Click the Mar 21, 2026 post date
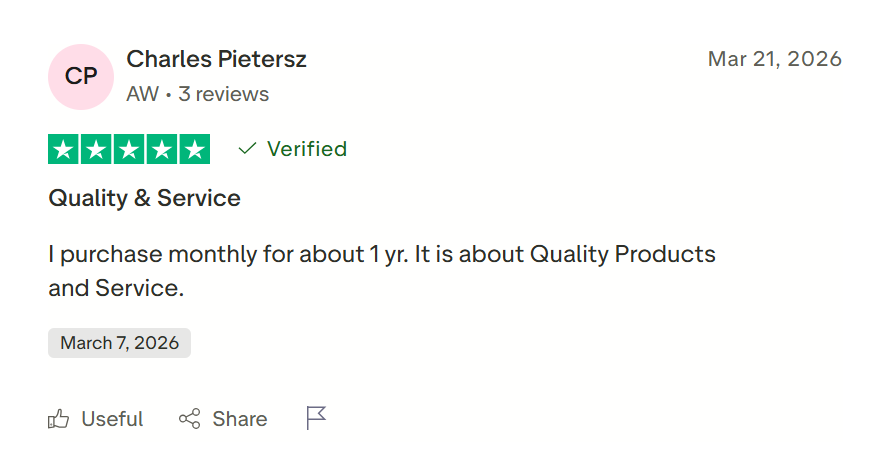894x457 pixels. (x=774, y=59)
